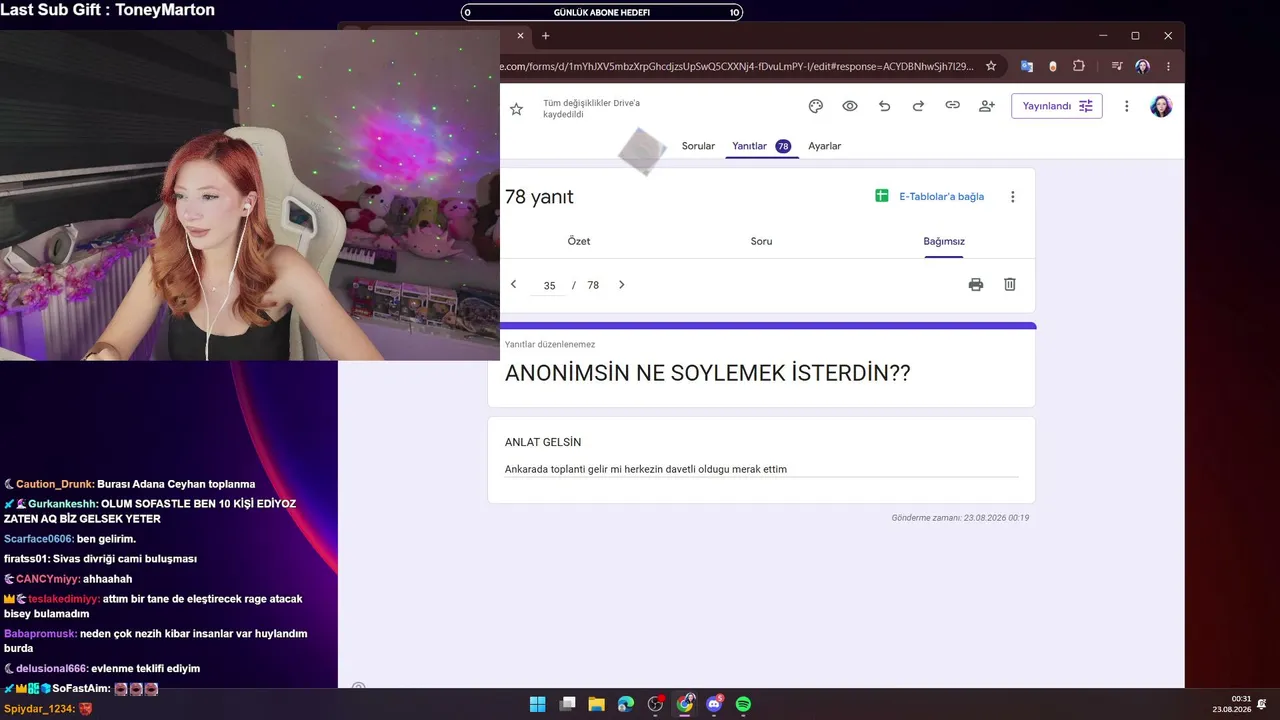Open the Google Translate extension icon
Image resolution: width=1280 pixels, height=720 pixels.
1027,66
